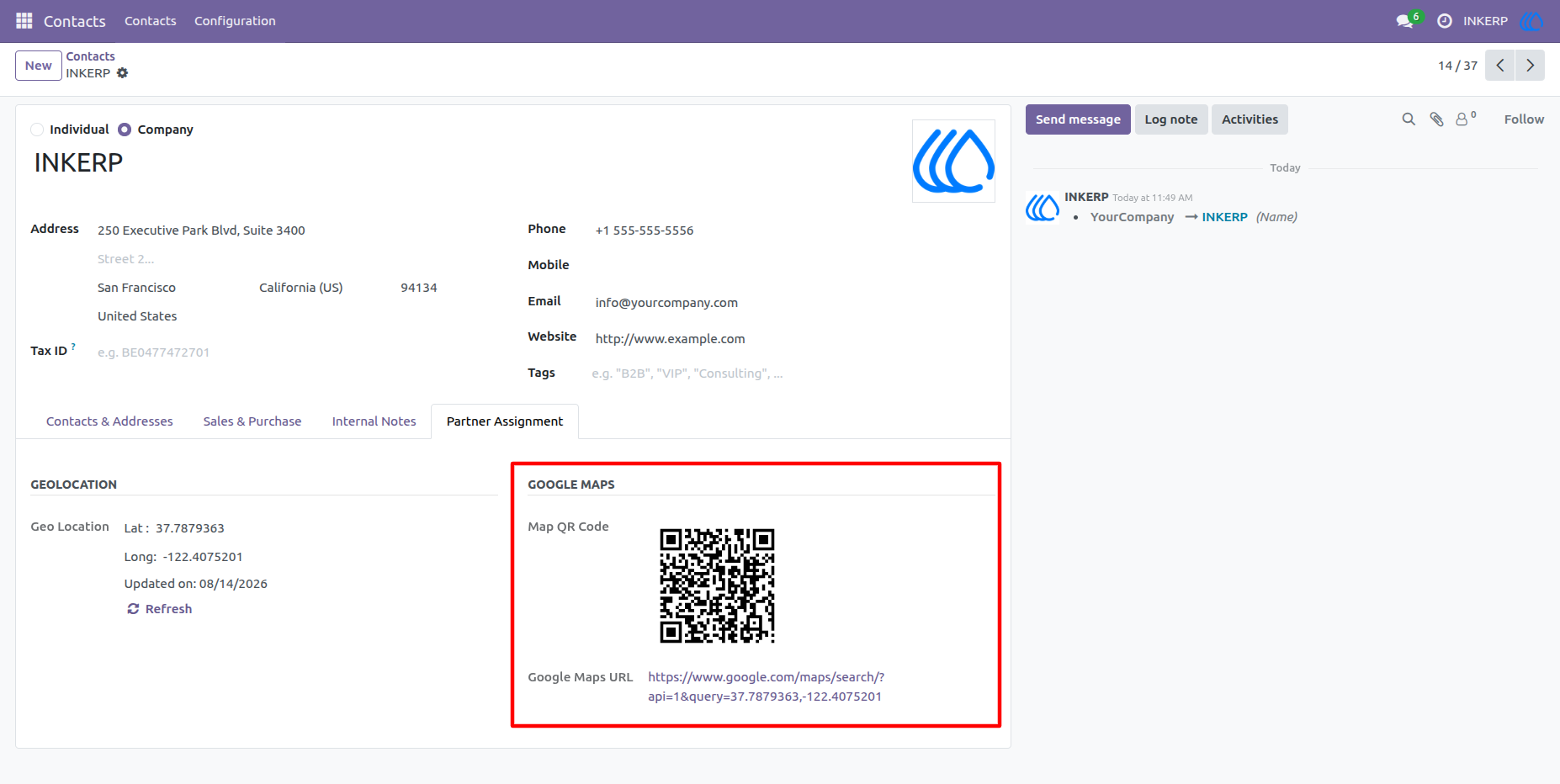Click the Website field http://www.example.com
Viewport: 1560px width, 784px height.
pos(793,339)
